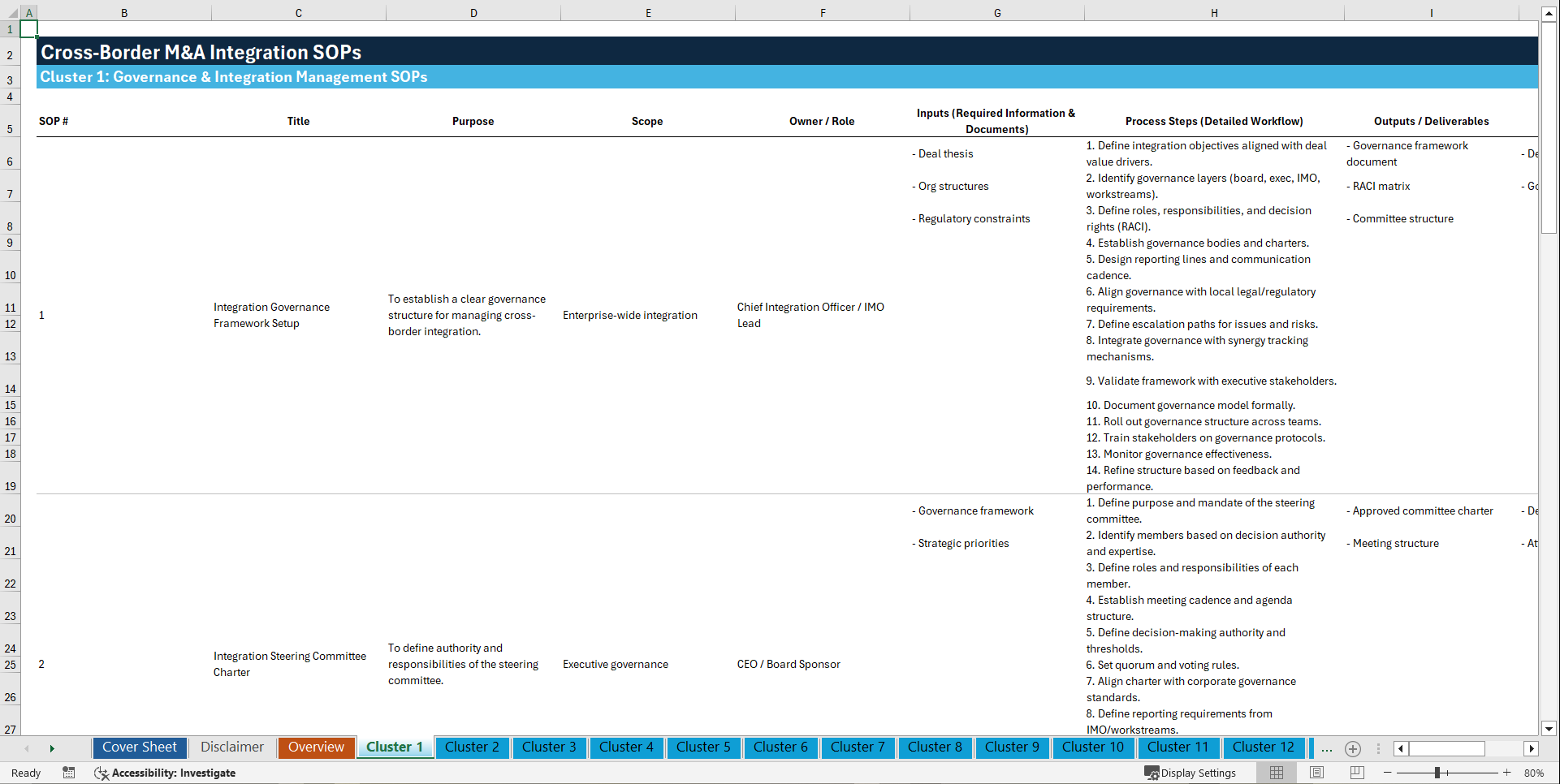1560x784 pixels.
Task: Show hidden sheets via the ellipsis button
Action: click(x=1326, y=749)
